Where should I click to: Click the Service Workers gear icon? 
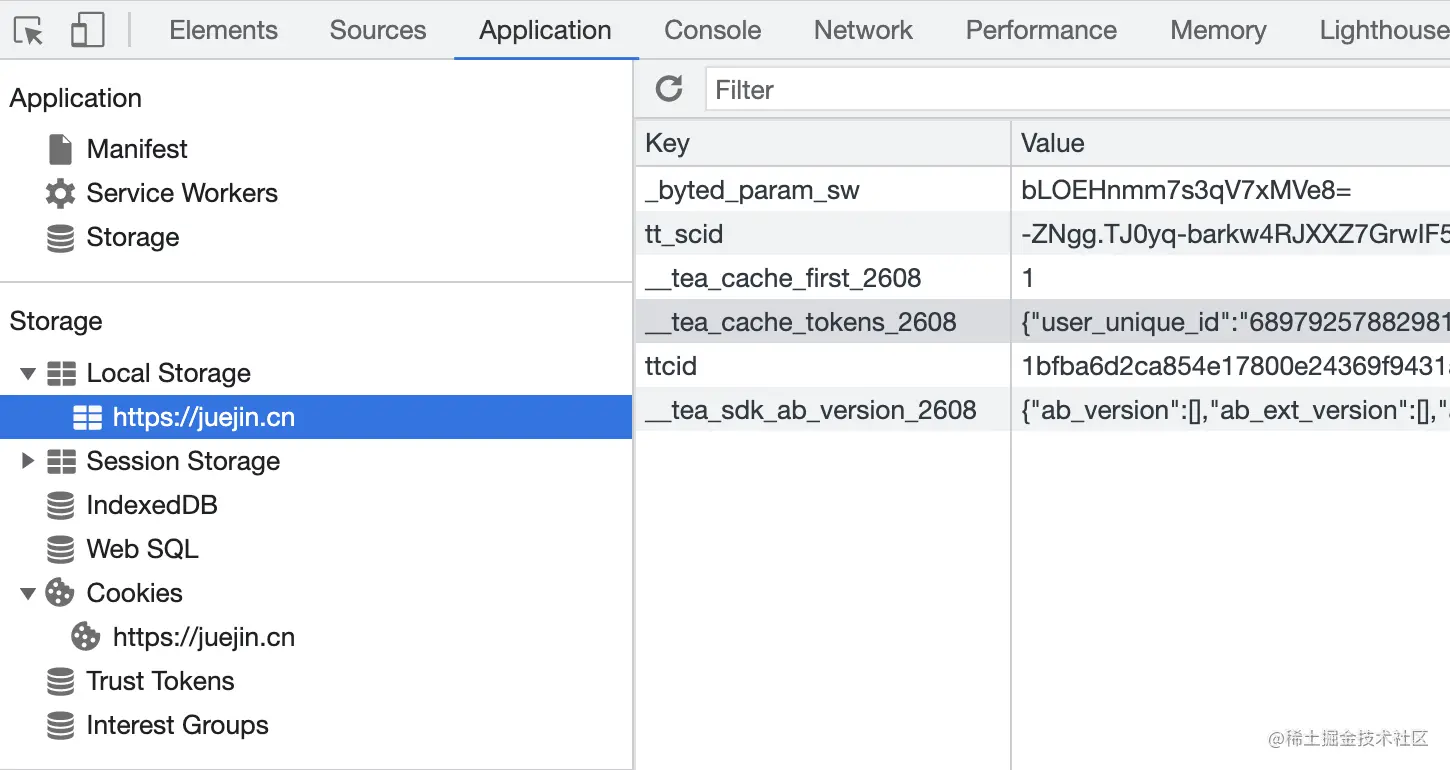[x=60, y=193]
